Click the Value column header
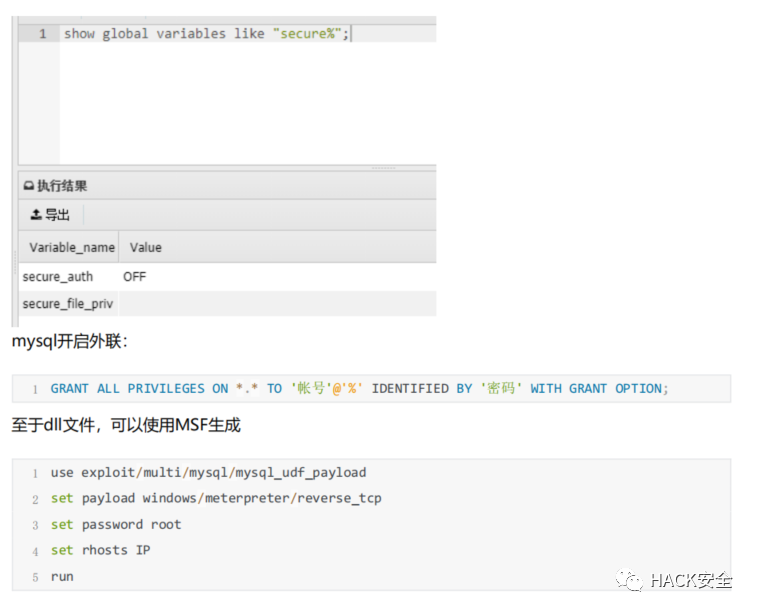This screenshot has height=613, width=757. coord(145,248)
